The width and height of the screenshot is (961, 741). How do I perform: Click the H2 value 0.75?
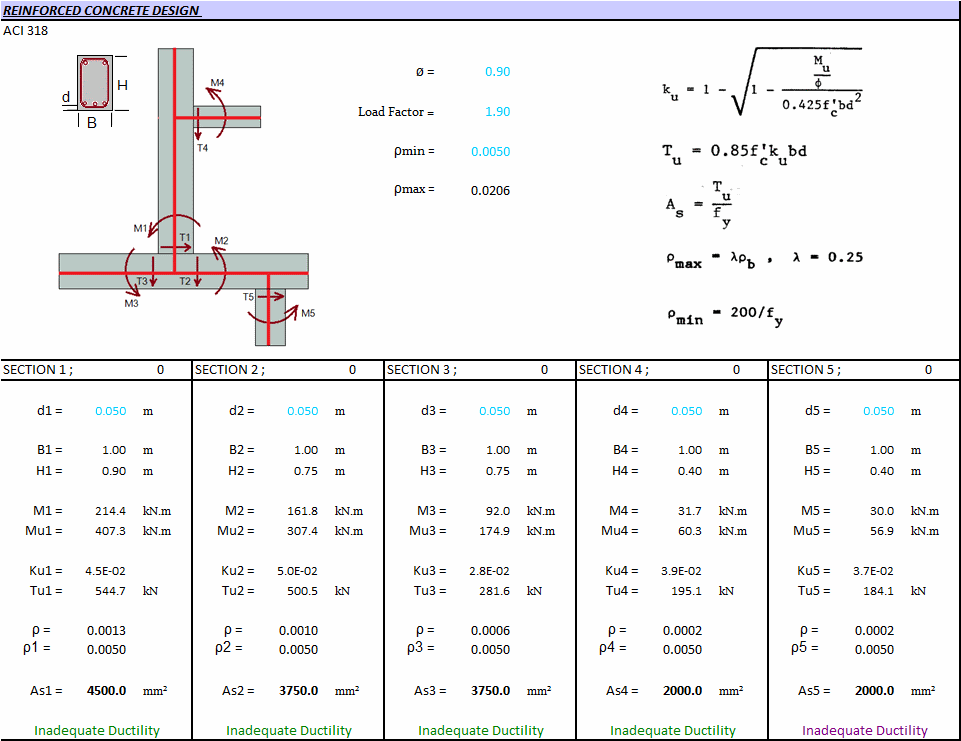click(x=306, y=471)
